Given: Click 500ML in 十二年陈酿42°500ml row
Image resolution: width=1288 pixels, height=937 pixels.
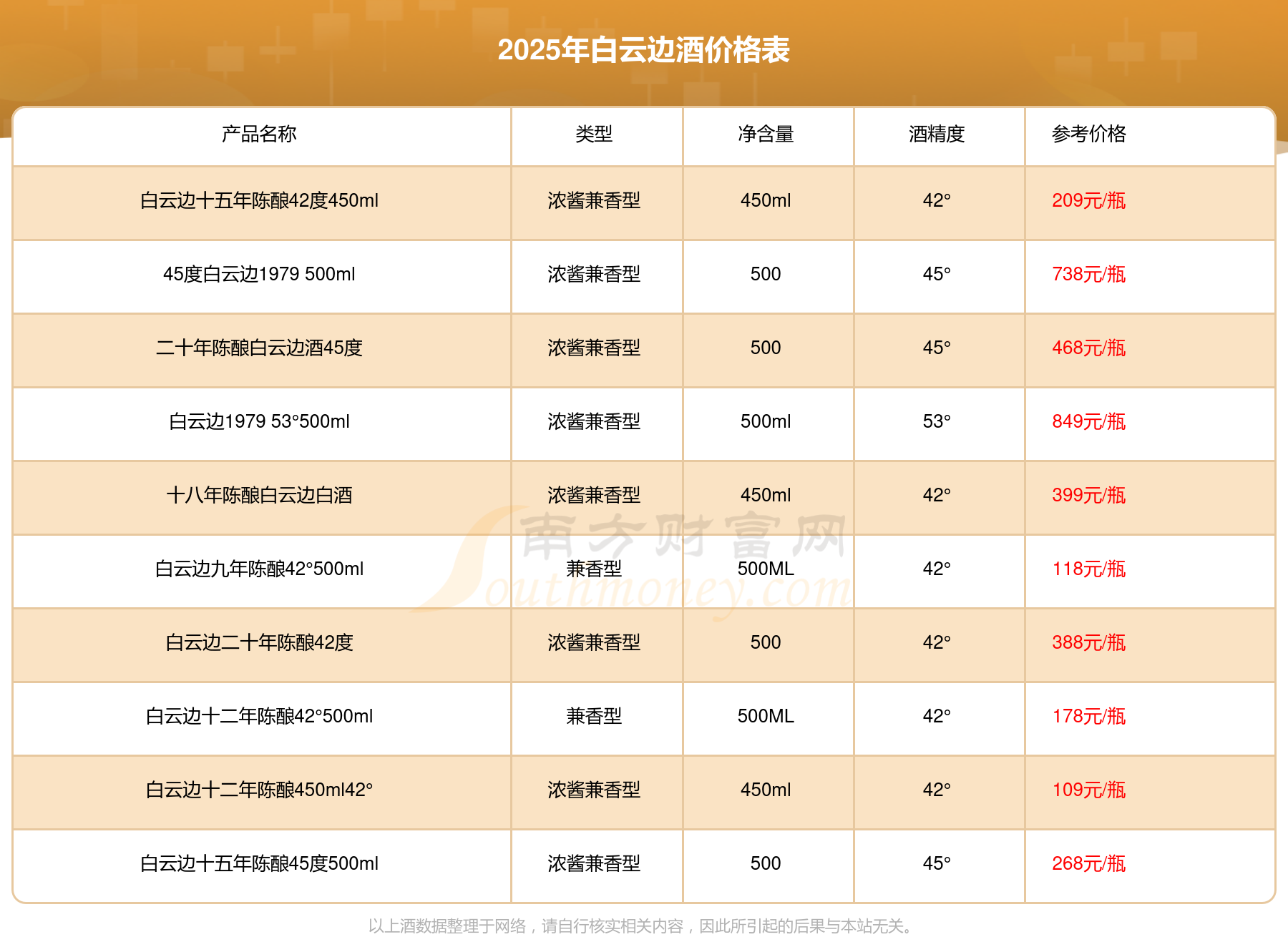Looking at the screenshot, I should click(766, 716).
